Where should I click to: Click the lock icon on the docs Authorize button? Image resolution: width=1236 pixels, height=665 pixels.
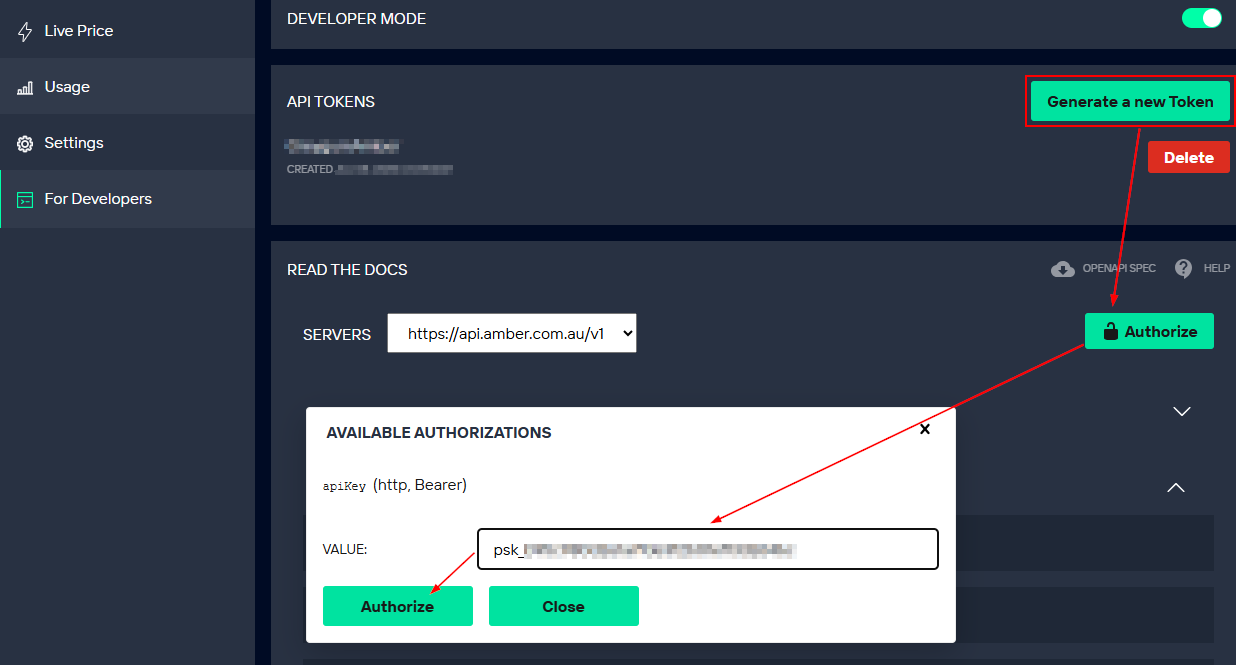1110,332
